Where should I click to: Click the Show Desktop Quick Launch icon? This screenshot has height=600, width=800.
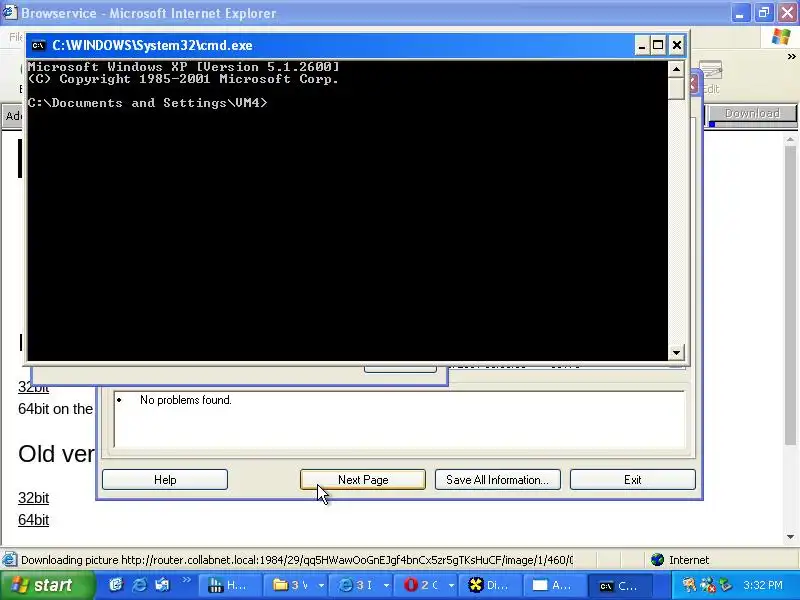coord(162,585)
